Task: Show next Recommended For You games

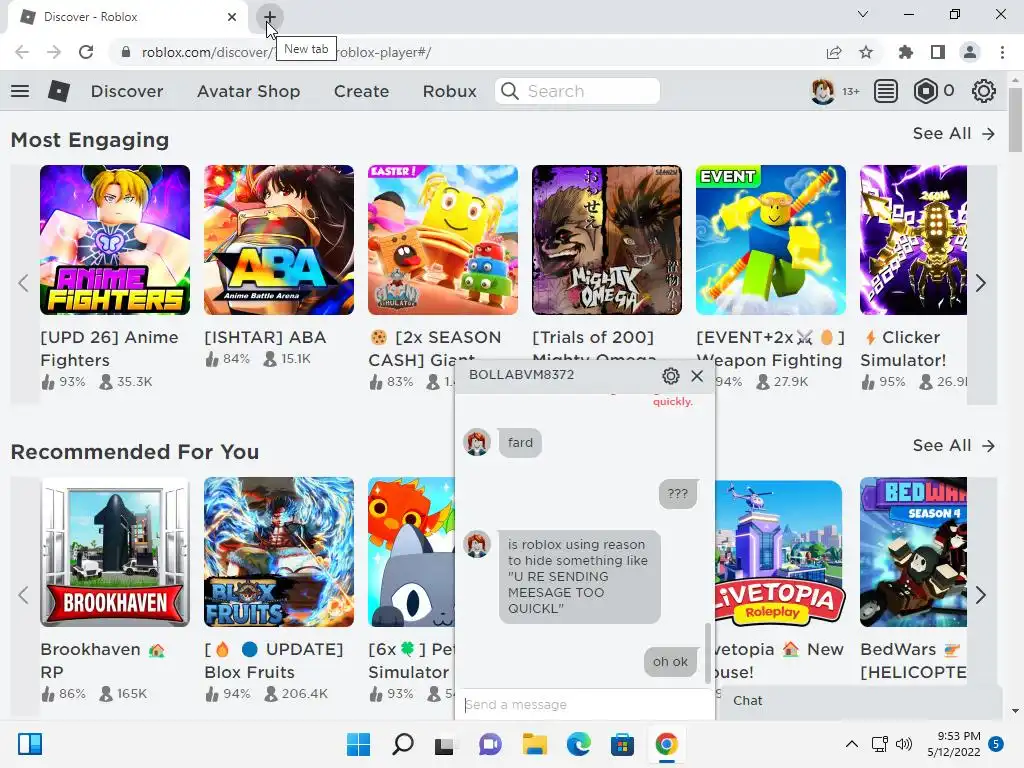Action: (x=980, y=595)
